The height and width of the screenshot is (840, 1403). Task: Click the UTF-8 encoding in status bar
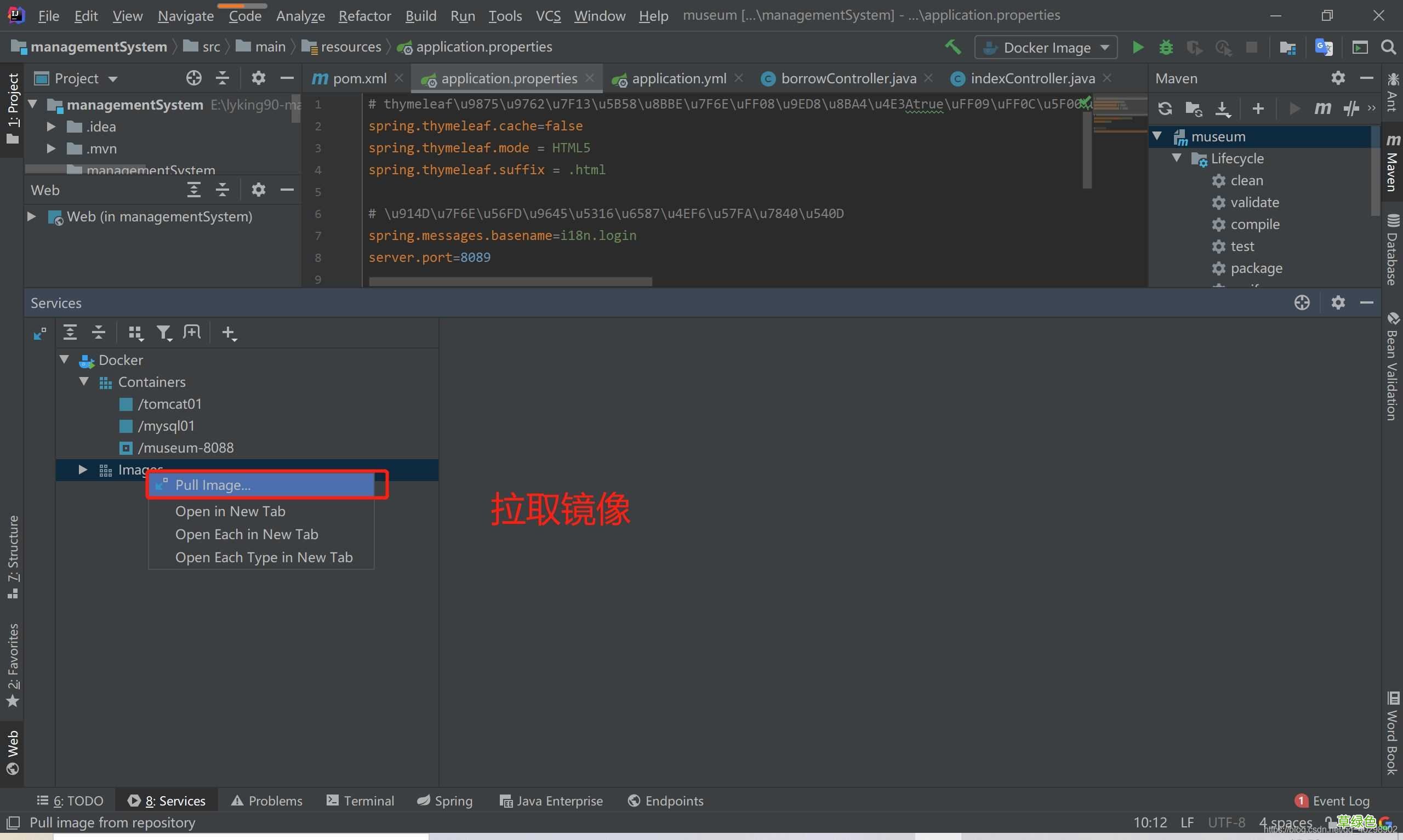point(1226,822)
